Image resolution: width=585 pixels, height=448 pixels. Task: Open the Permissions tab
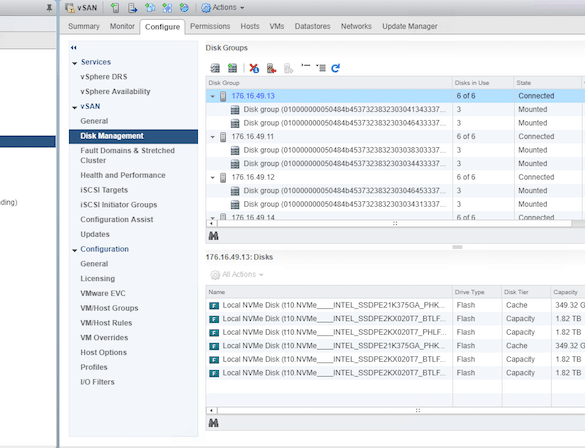[210, 26]
